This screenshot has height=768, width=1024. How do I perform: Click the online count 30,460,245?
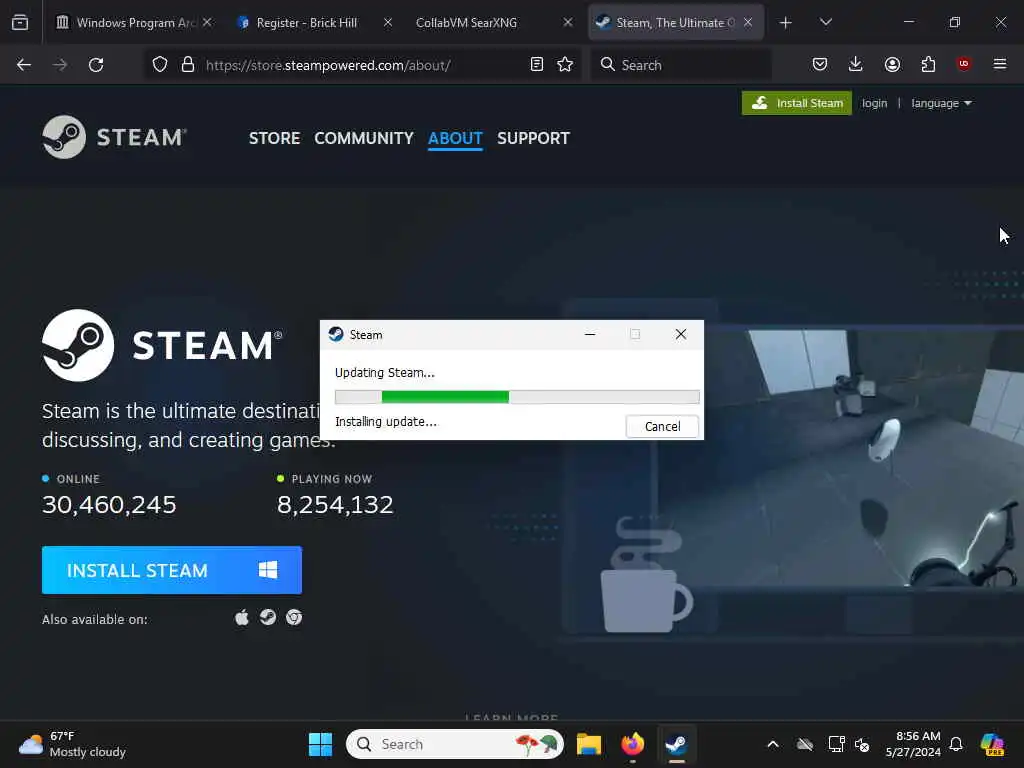109,504
